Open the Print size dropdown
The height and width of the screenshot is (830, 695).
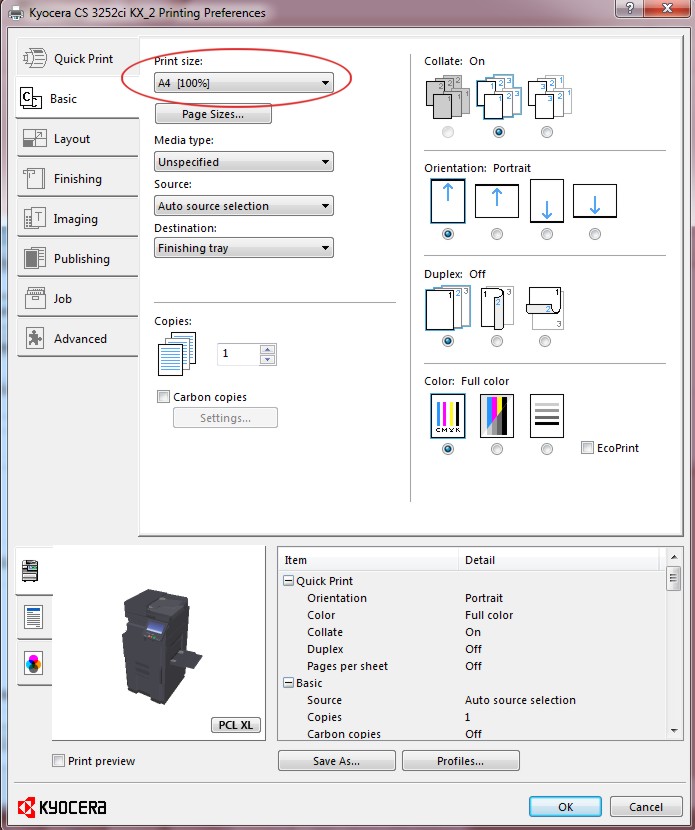[x=244, y=83]
